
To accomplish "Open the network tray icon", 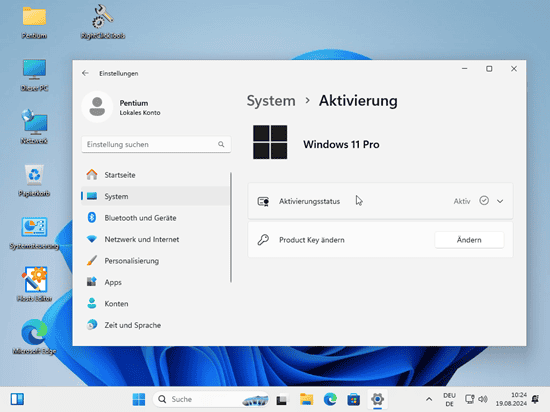I will 469,399.
